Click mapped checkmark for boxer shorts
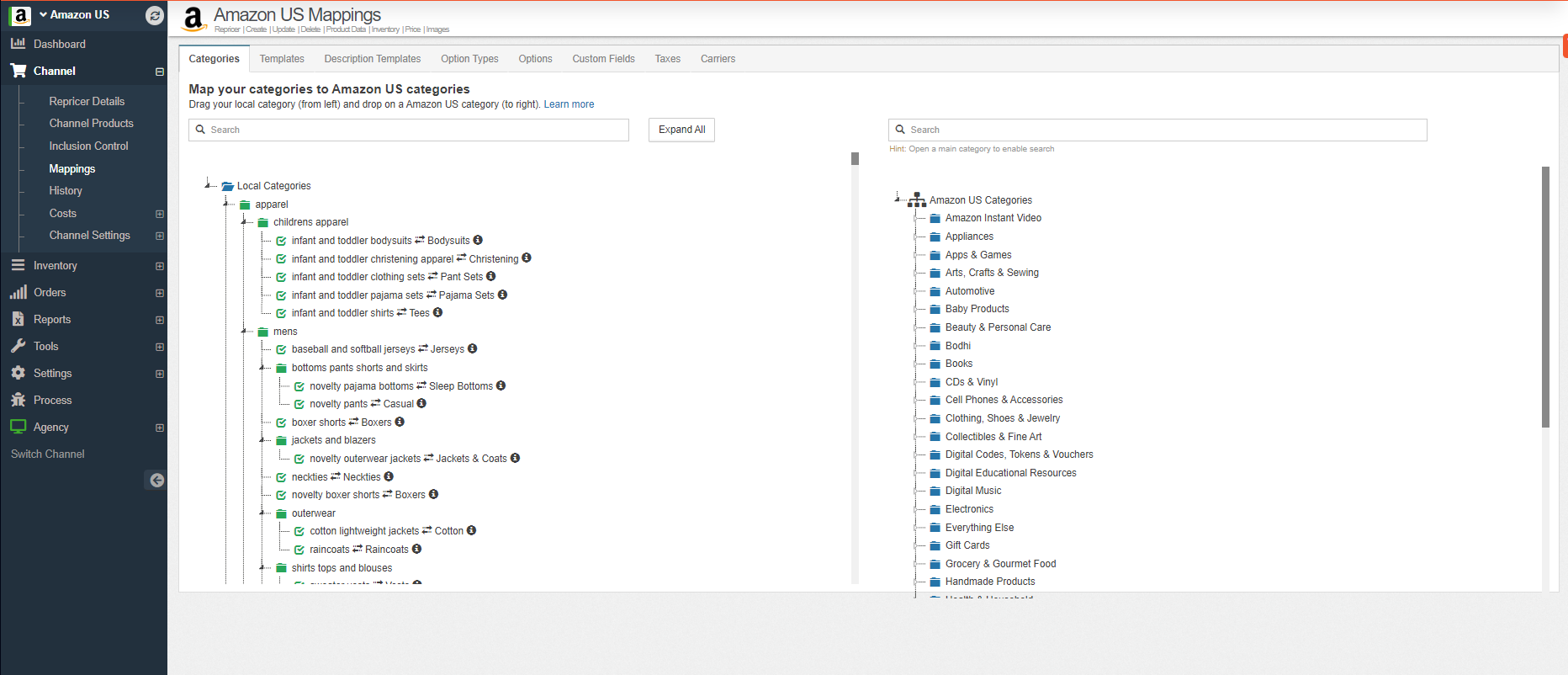This screenshot has height=675, width=1568. coord(281,423)
